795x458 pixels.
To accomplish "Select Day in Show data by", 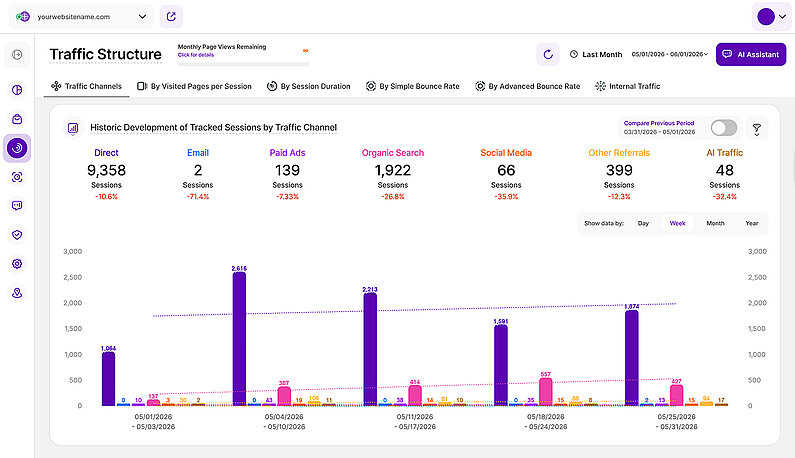I will click(643, 223).
